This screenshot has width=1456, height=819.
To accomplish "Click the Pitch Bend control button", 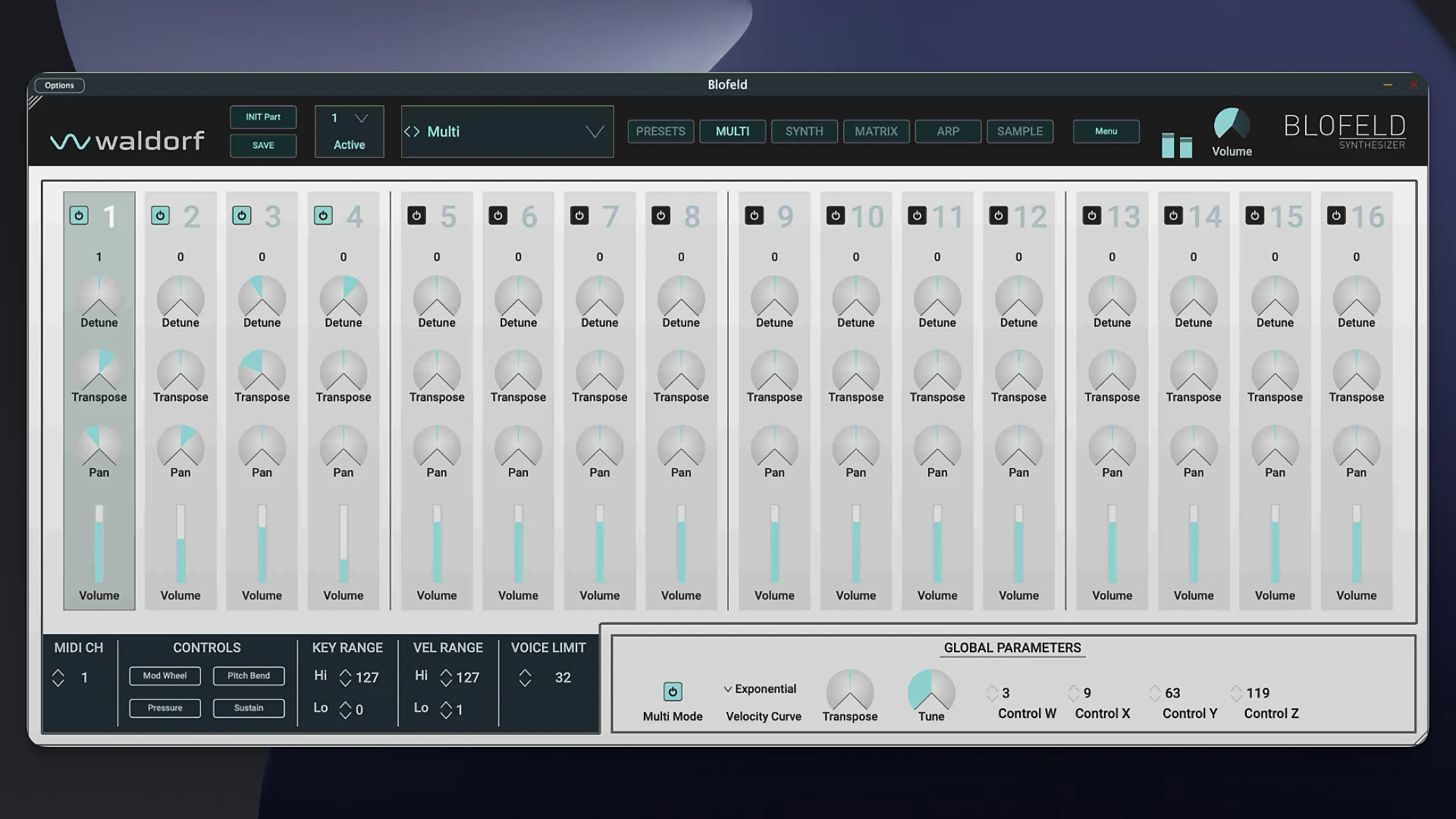I will pos(249,676).
